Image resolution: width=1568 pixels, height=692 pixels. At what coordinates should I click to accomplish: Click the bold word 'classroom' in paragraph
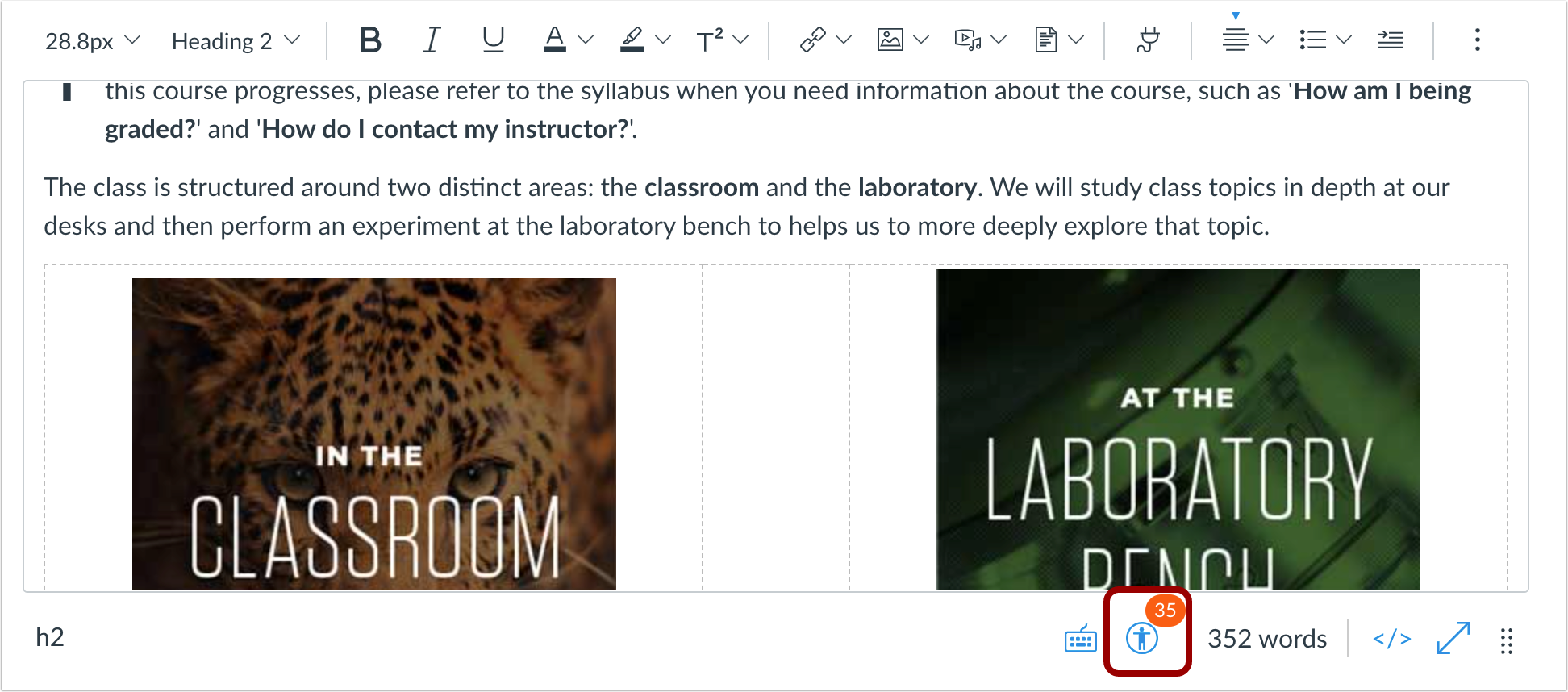(702, 187)
